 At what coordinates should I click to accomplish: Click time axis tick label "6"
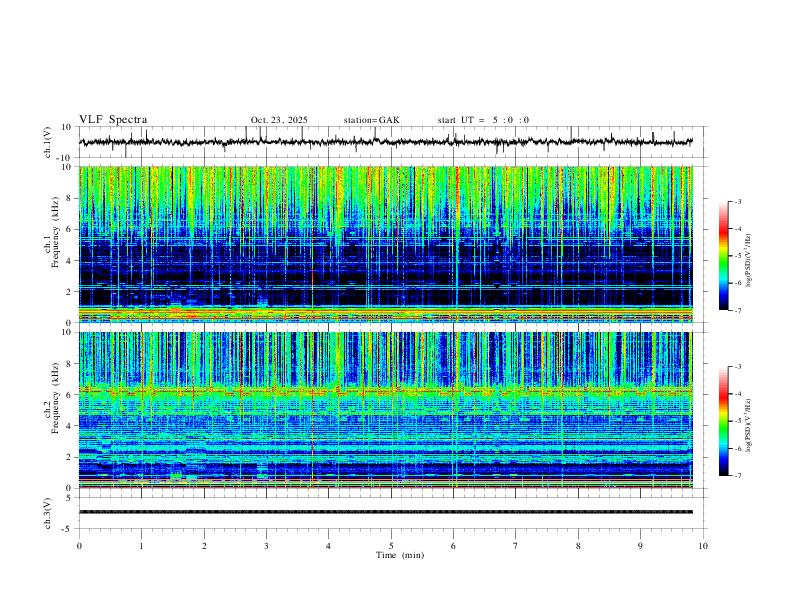click(454, 546)
